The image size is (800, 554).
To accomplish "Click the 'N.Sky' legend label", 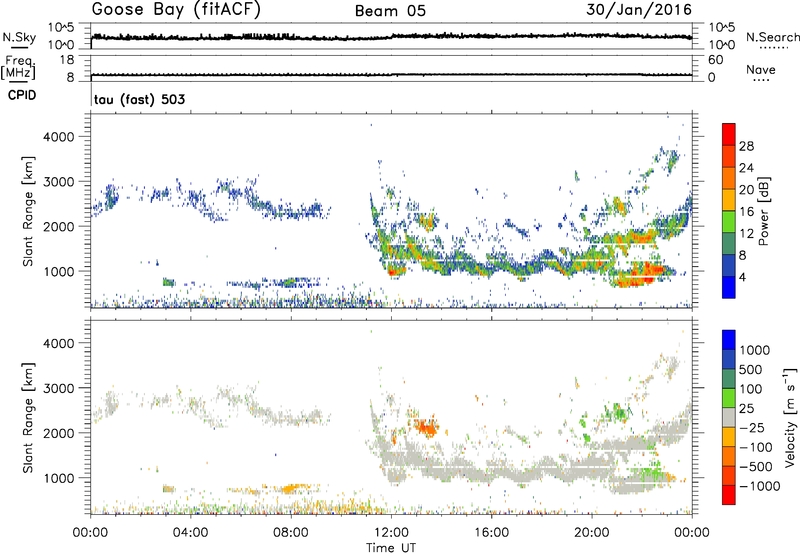I will (x=19, y=37).
